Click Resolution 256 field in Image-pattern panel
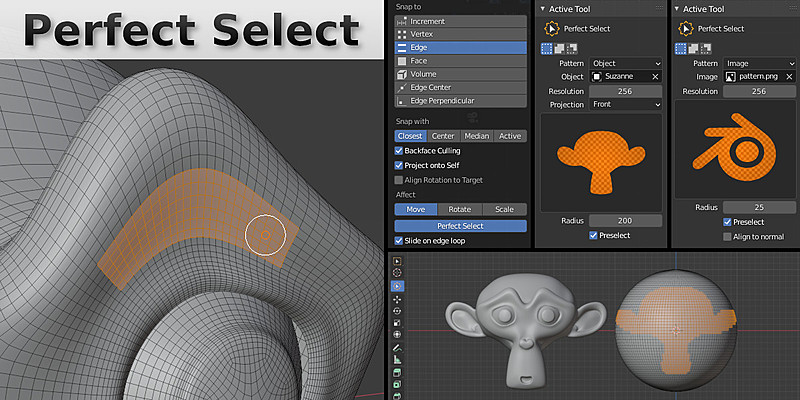The image size is (800, 400). click(760, 91)
